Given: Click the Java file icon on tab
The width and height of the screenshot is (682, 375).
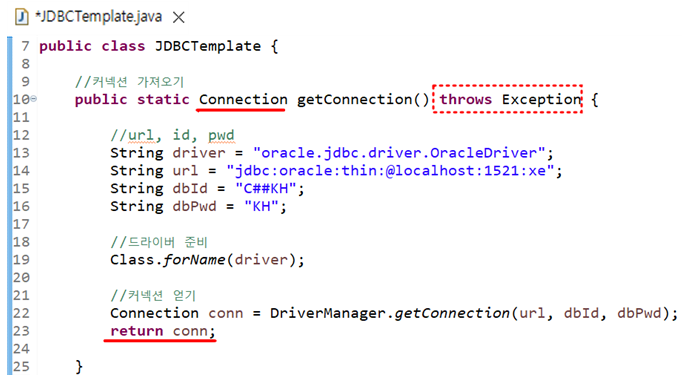Looking at the screenshot, I should click(22, 17).
